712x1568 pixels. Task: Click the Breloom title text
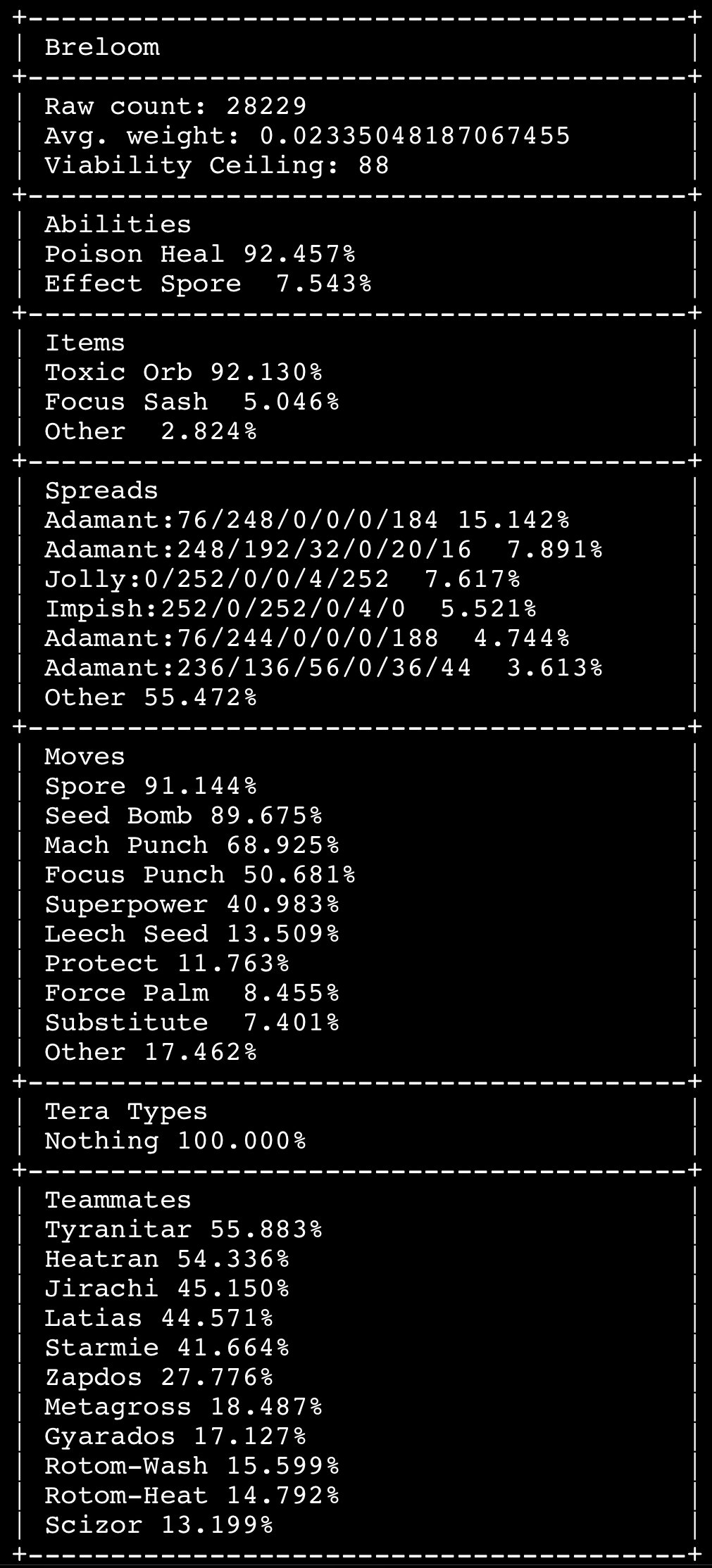(x=102, y=47)
